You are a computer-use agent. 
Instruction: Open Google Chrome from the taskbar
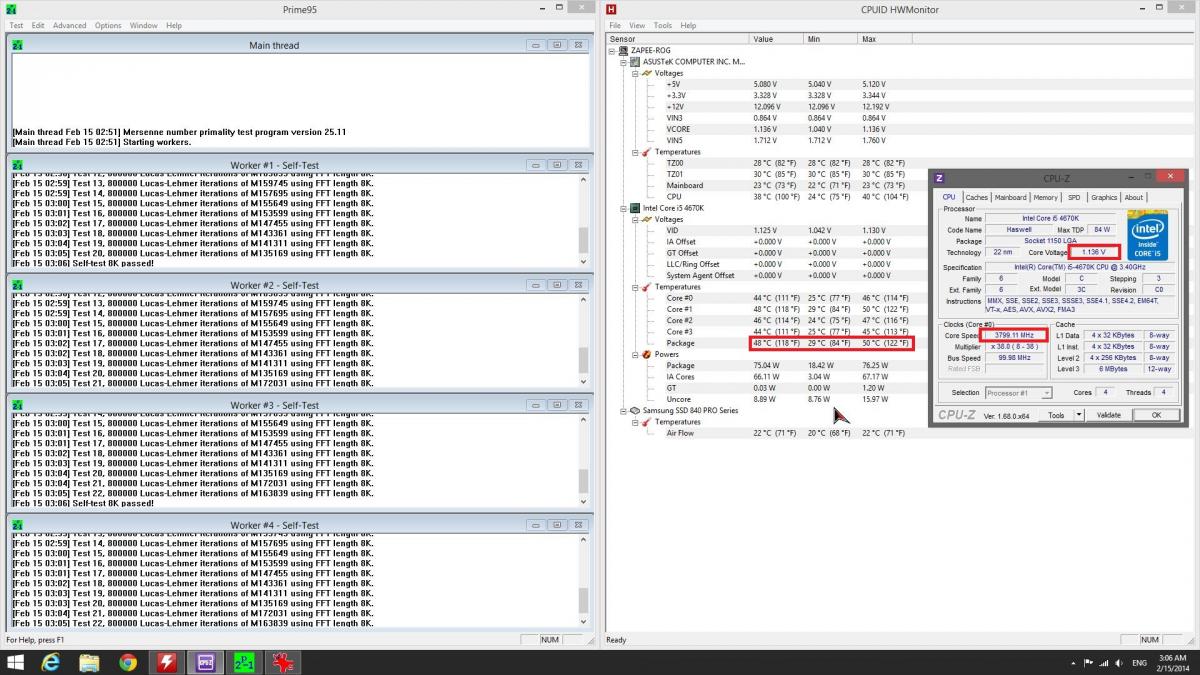[x=127, y=662]
